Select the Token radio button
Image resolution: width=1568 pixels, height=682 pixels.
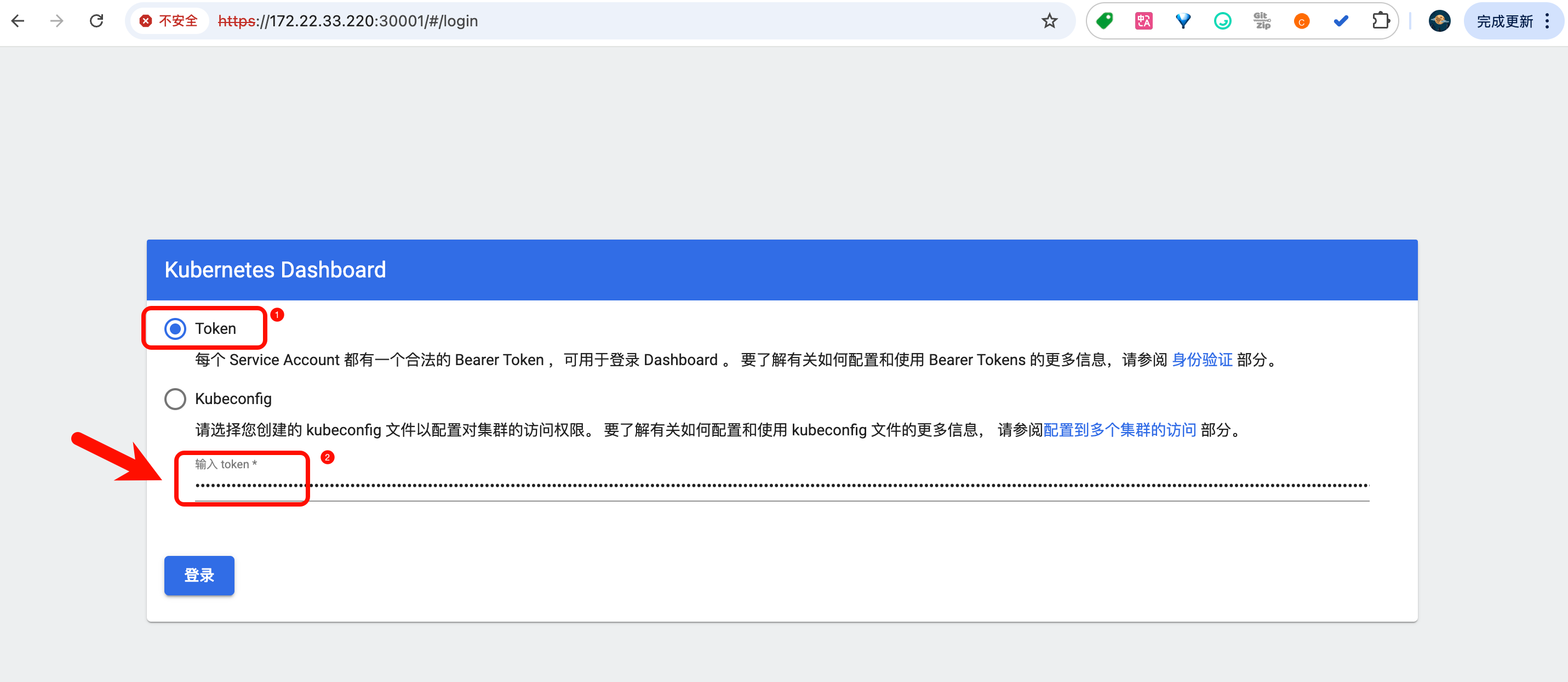point(175,329)
